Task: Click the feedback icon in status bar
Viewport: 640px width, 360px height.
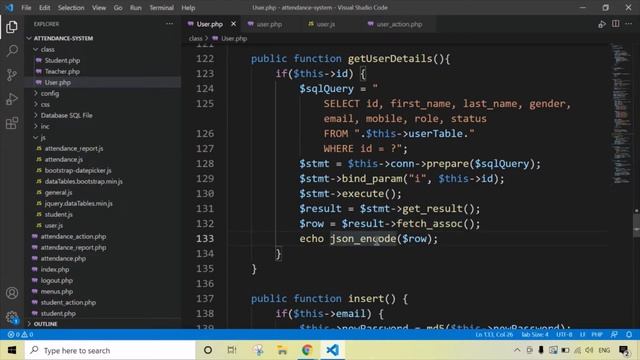Action: pyautogui.click(x=614, y=335)
